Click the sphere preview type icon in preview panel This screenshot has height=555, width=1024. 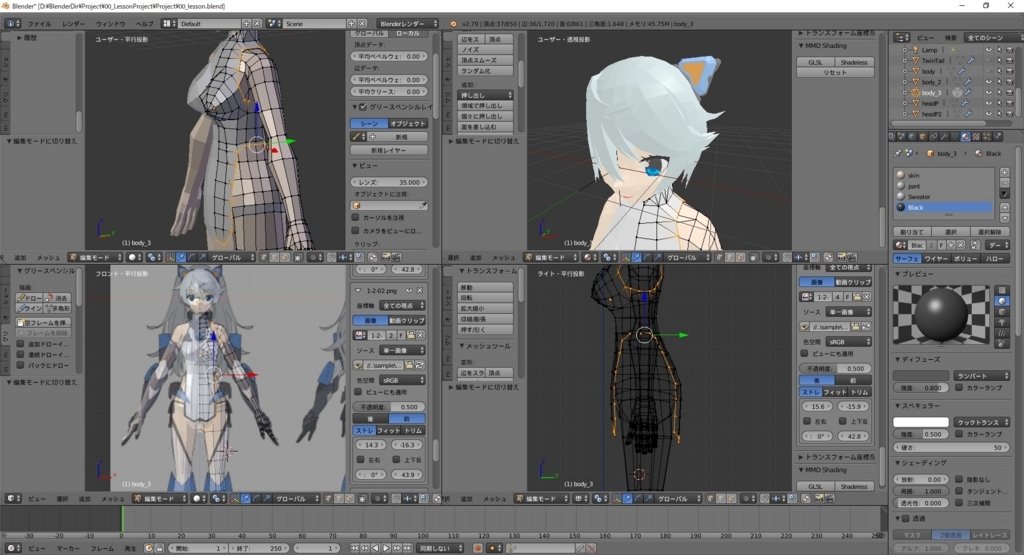pos(1002,301)
